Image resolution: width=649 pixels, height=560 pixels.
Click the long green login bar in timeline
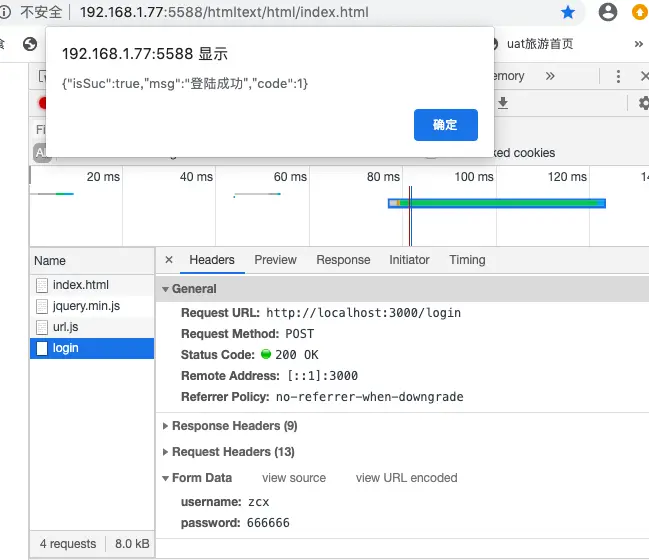point(497,203)
